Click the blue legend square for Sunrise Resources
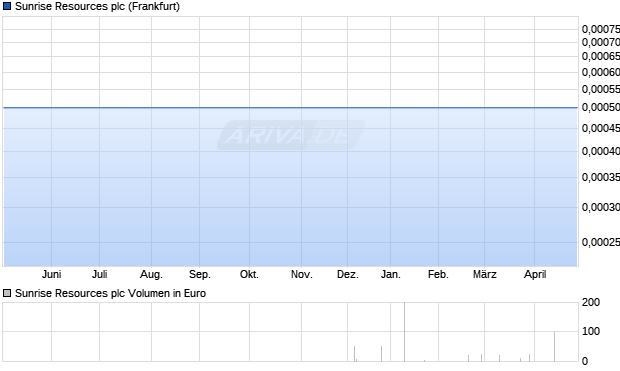 7,6
